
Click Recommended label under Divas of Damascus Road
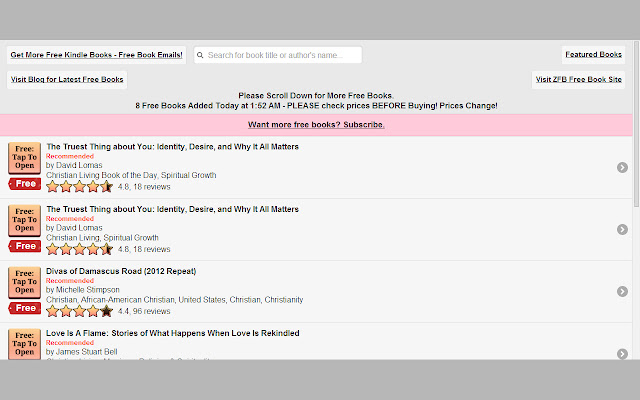click(70, 280)
